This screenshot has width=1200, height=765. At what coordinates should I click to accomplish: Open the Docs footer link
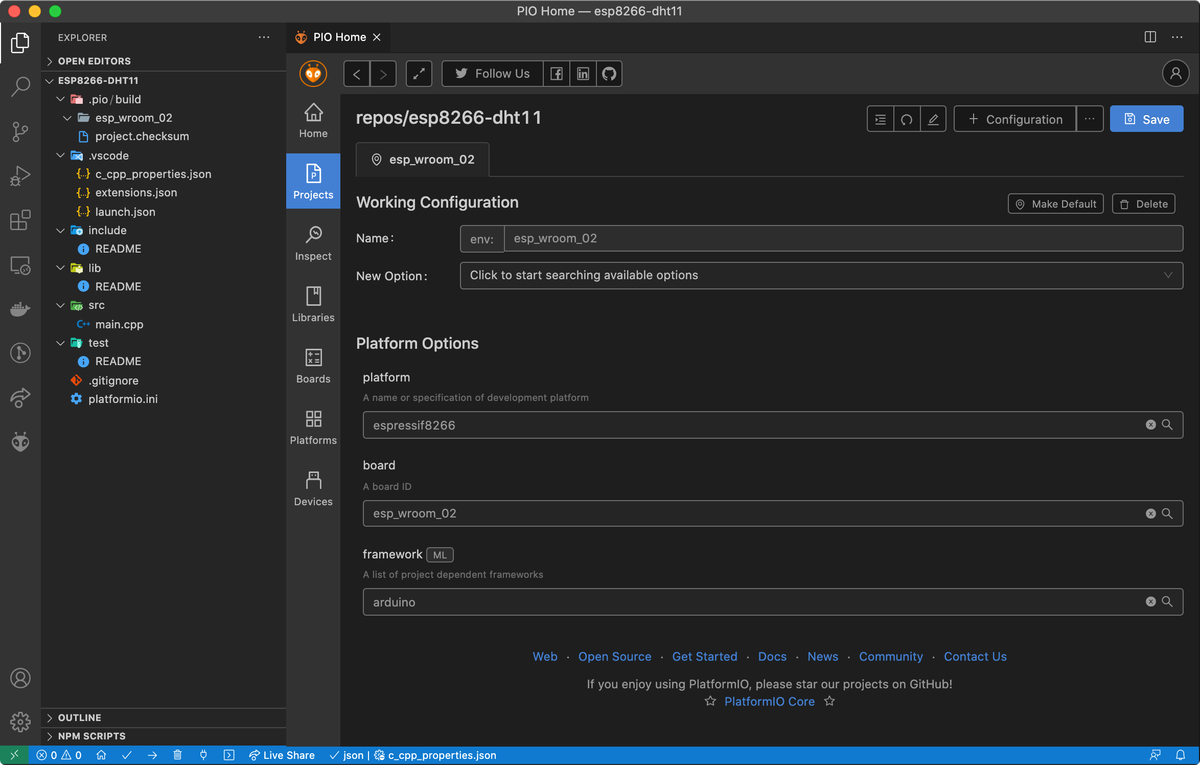[772, 656]
